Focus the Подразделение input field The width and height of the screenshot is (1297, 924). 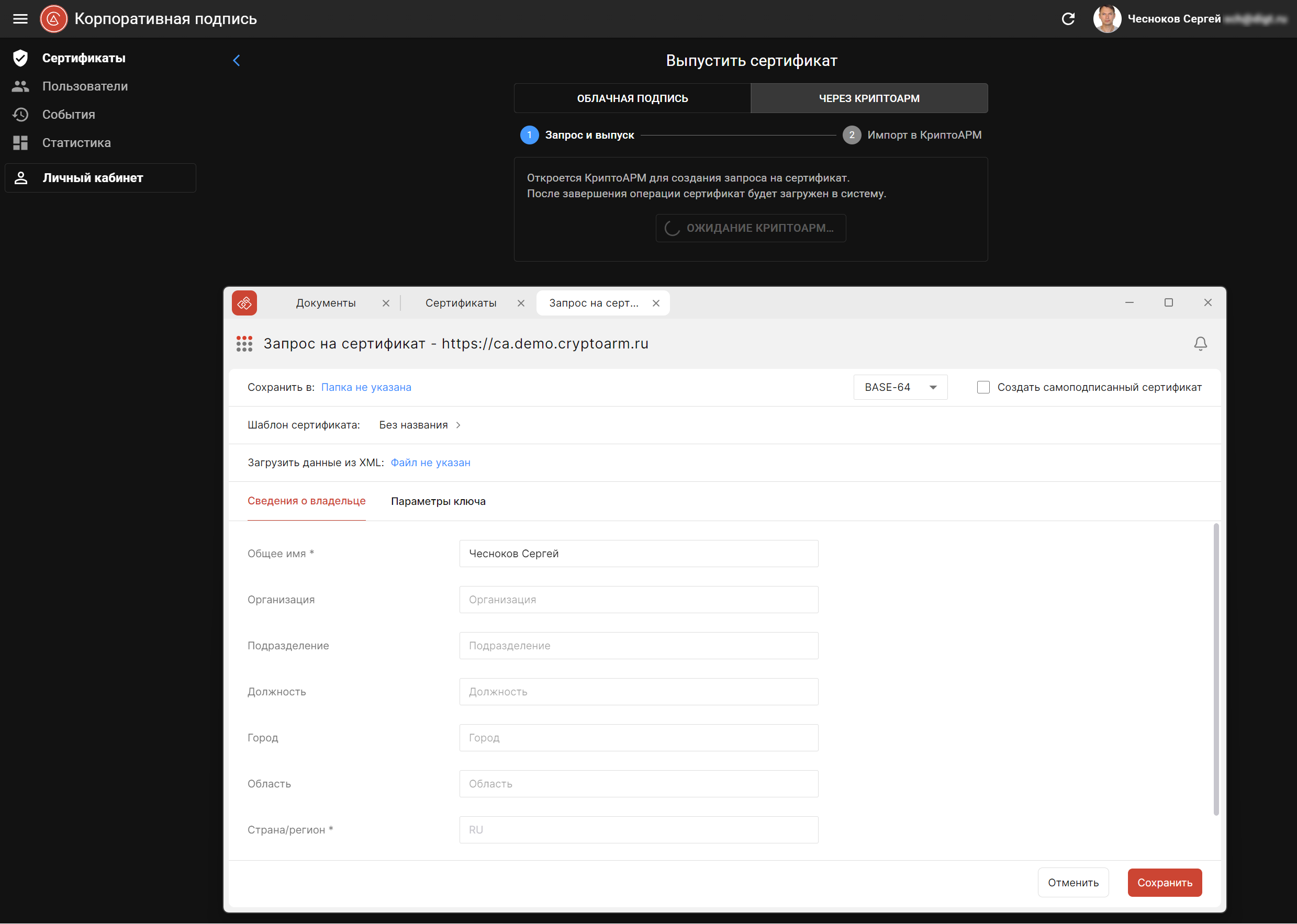(639, 646)
